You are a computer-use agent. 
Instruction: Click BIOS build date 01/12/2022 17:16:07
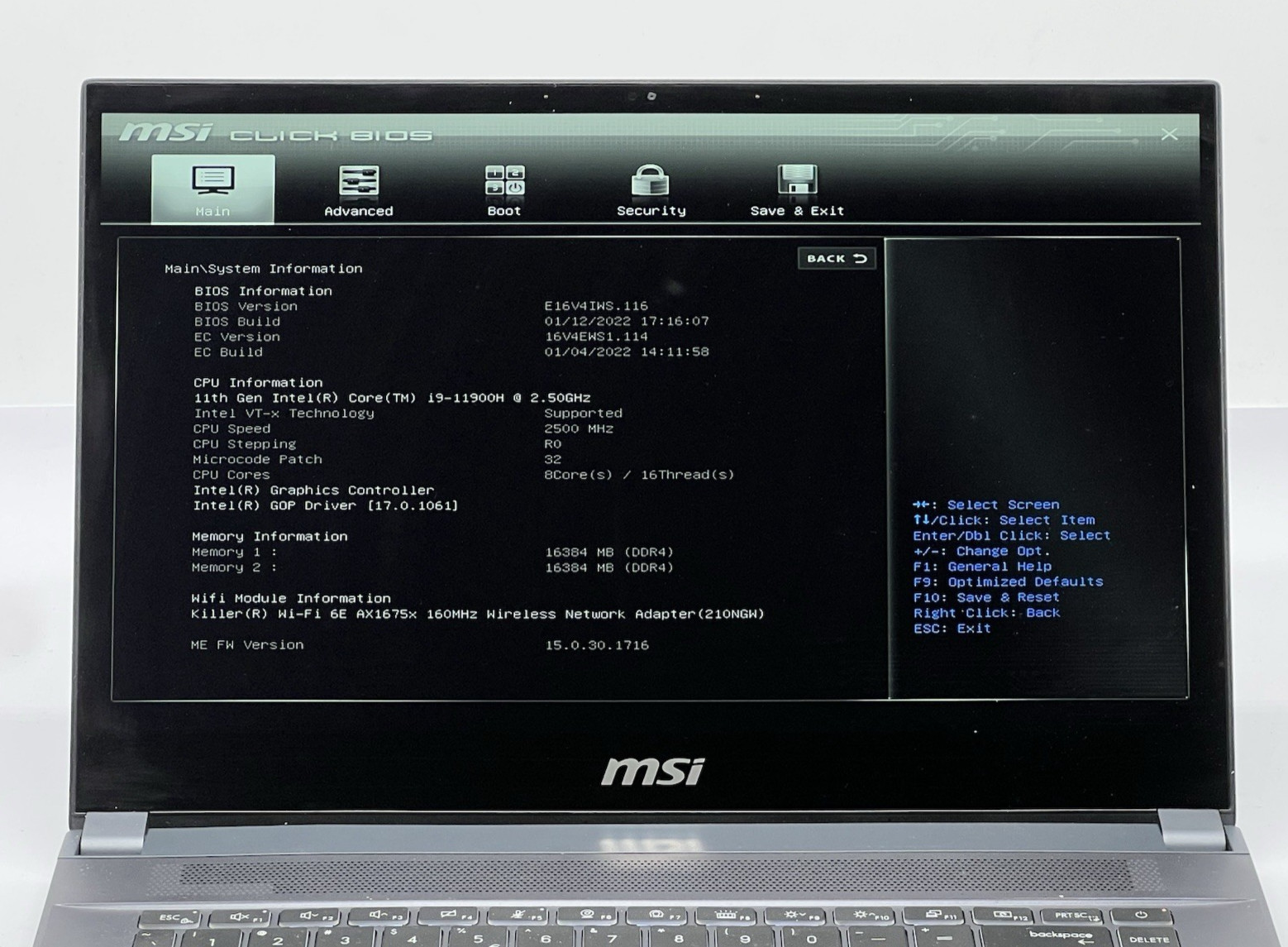(x=627, y=321)
